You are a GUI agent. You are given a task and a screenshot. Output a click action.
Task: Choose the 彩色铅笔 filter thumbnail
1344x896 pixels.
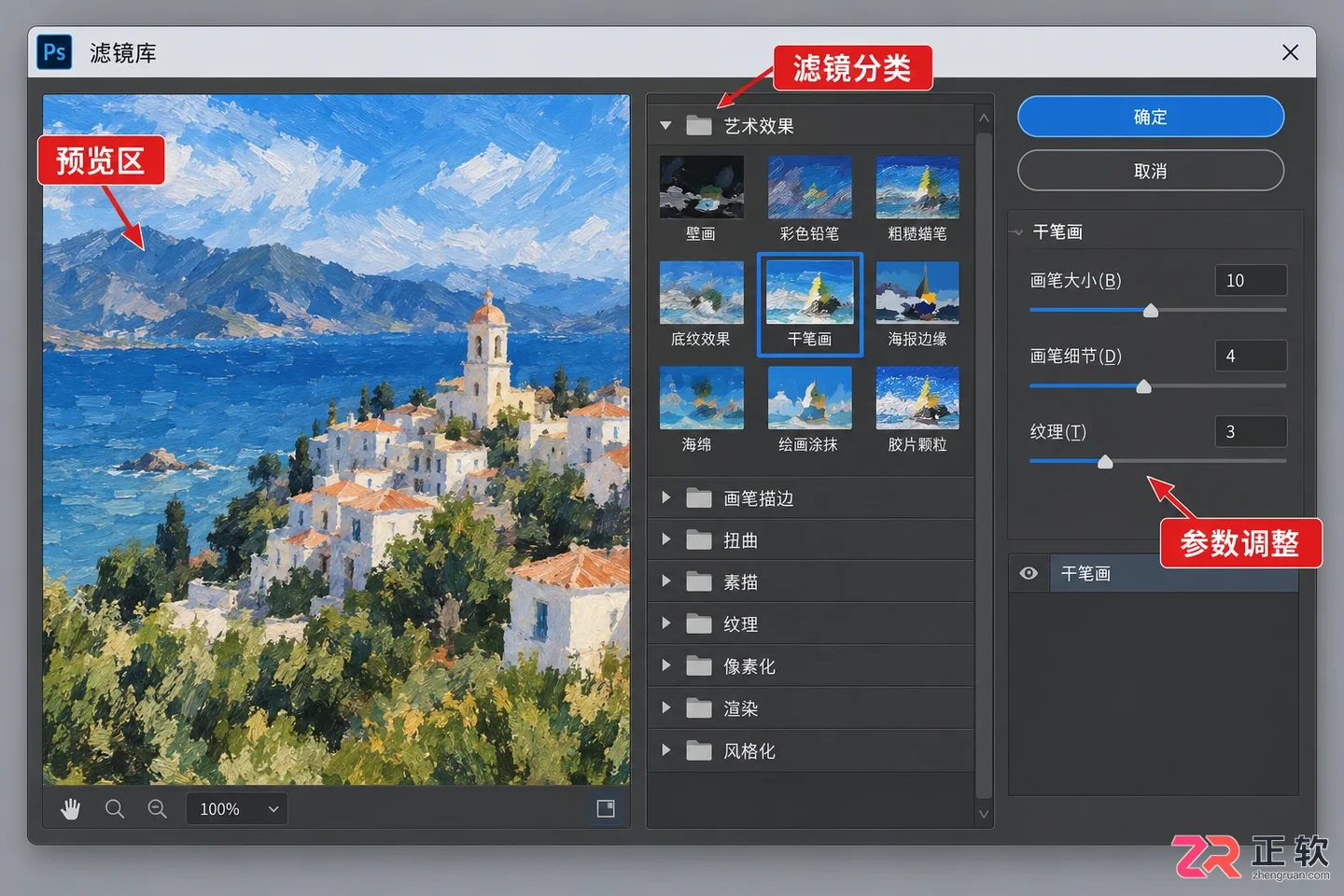coord(809,187)
